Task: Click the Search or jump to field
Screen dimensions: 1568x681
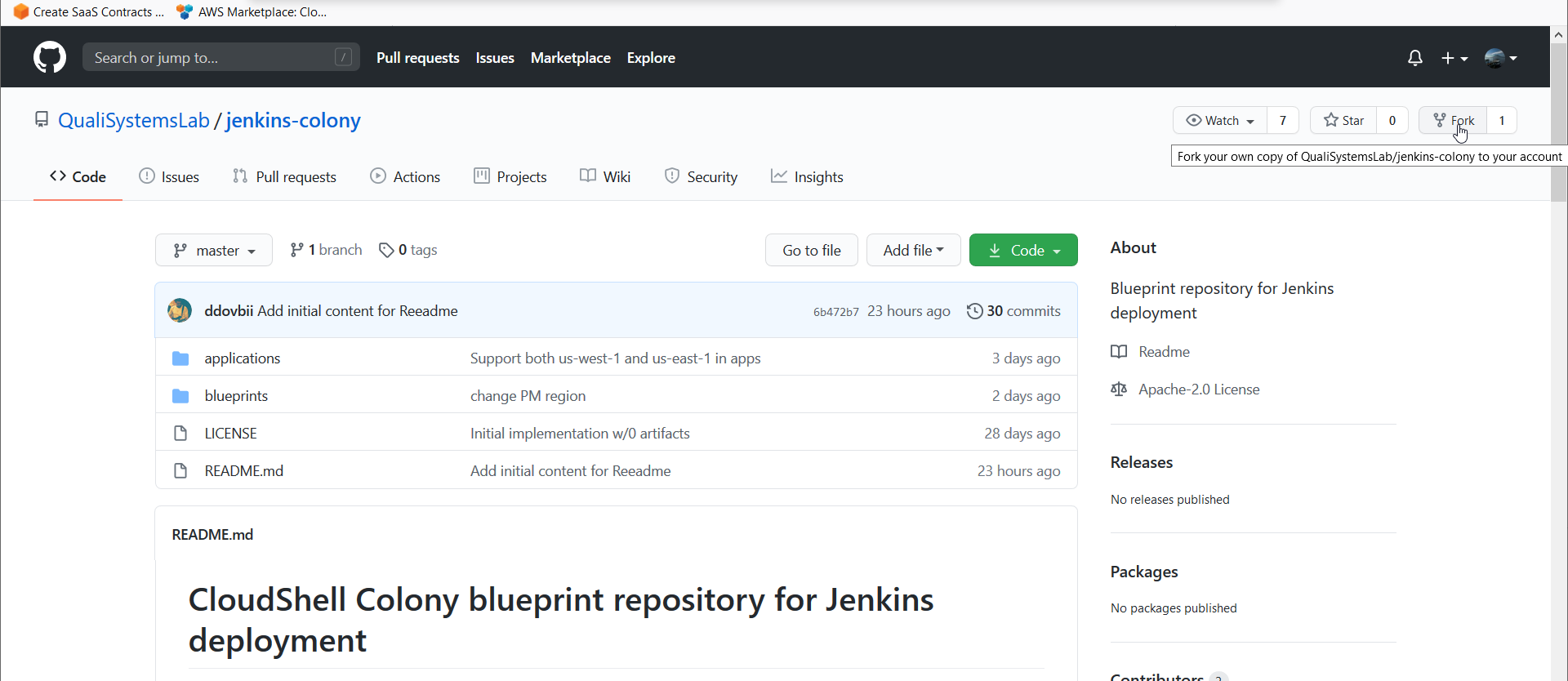Action: pyautogui.click(x=220, y=57)
